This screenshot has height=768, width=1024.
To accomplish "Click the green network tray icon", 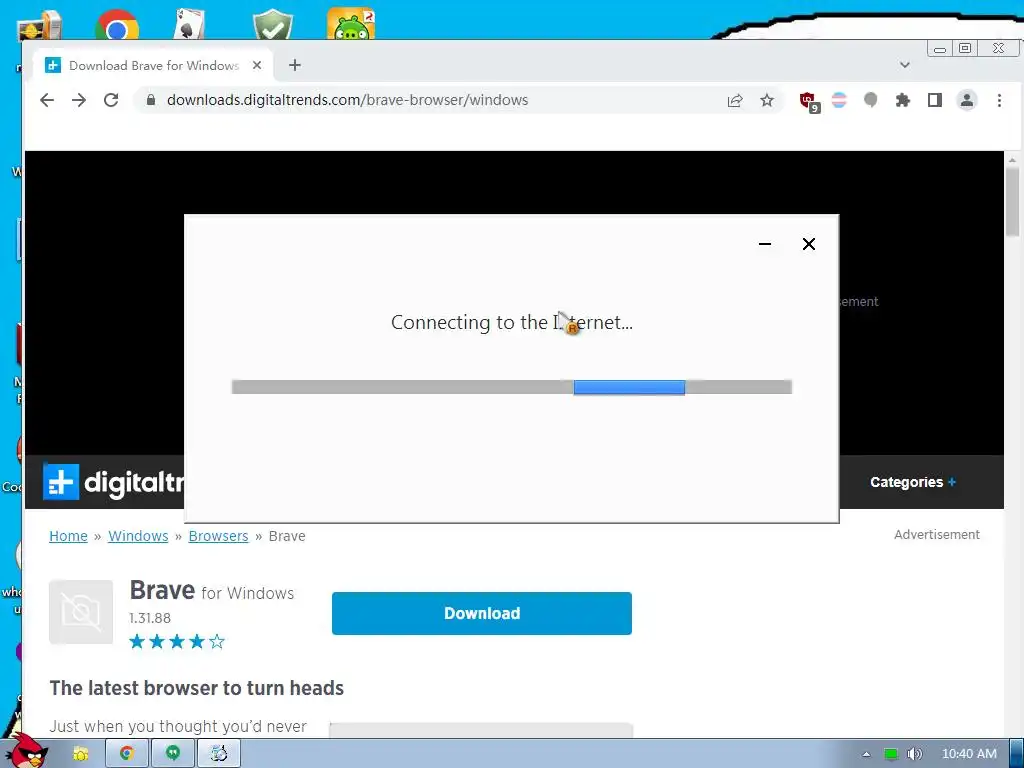I will tap(891, 754).
